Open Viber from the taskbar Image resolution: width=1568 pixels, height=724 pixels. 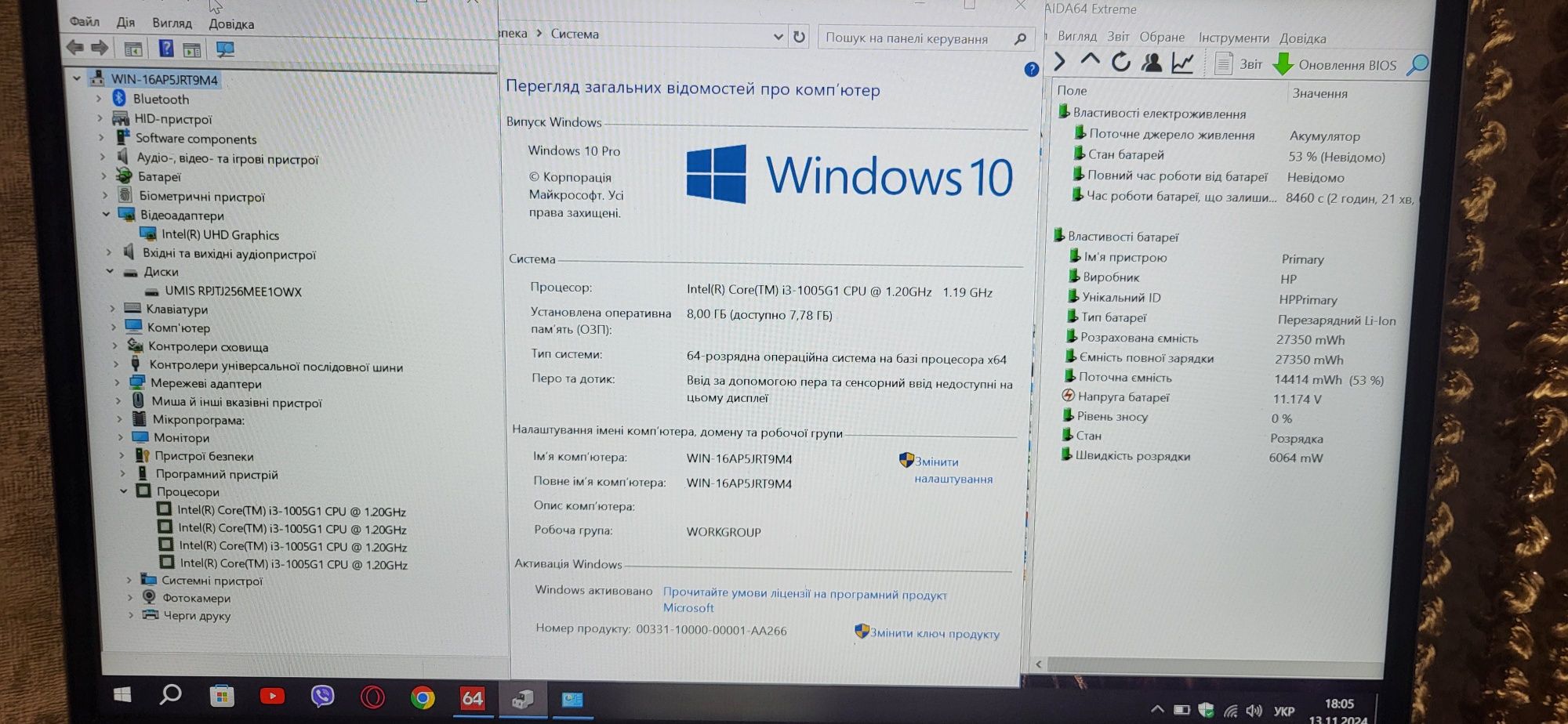click(x=322, y=697)
